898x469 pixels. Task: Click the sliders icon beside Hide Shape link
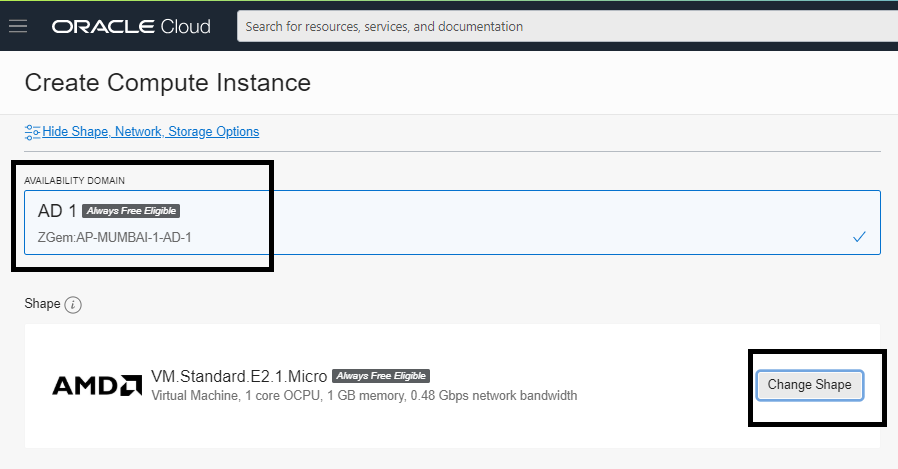(x=32, y=132)
